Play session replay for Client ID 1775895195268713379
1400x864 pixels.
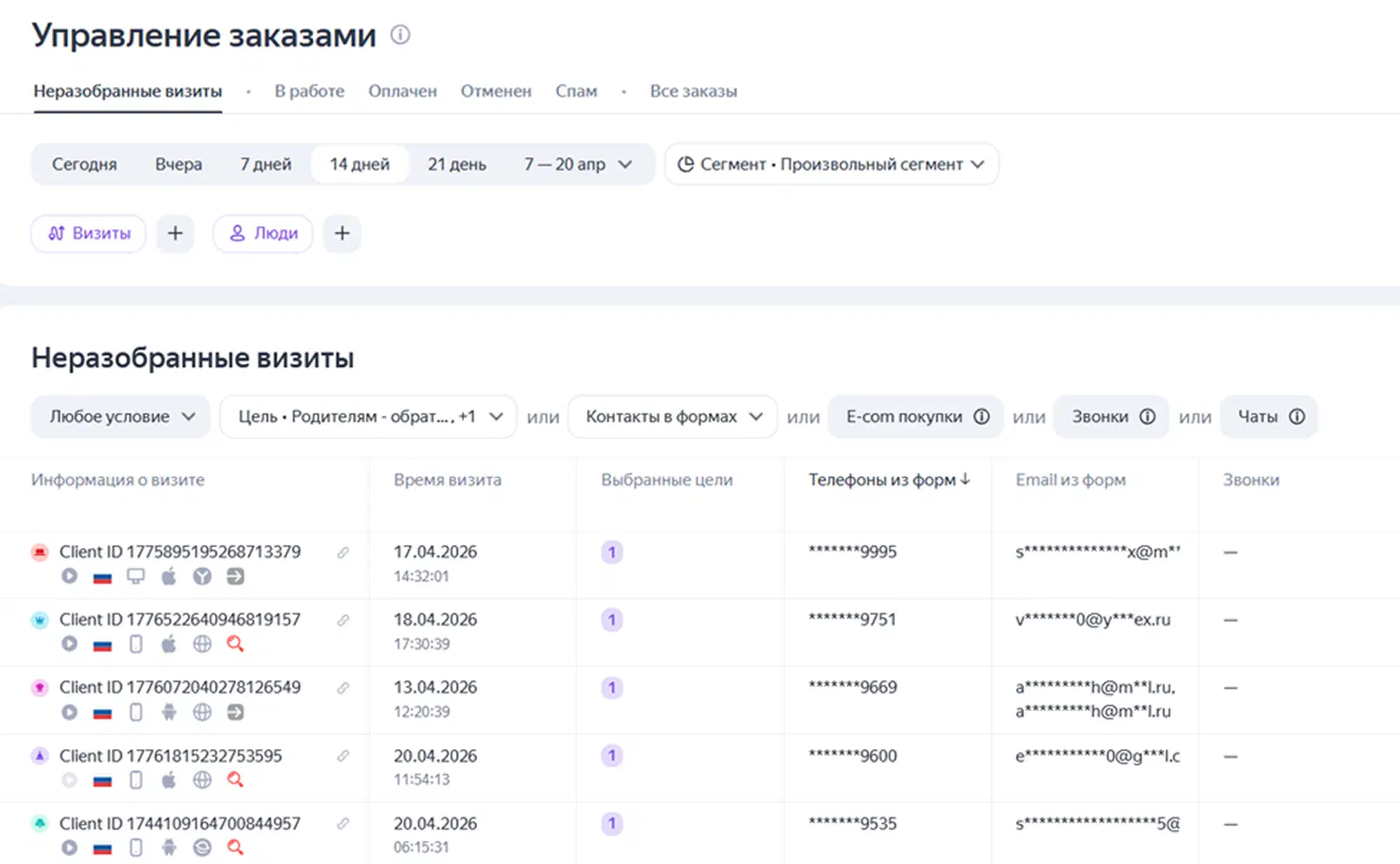pyautogui.click(x=70, y=576)
